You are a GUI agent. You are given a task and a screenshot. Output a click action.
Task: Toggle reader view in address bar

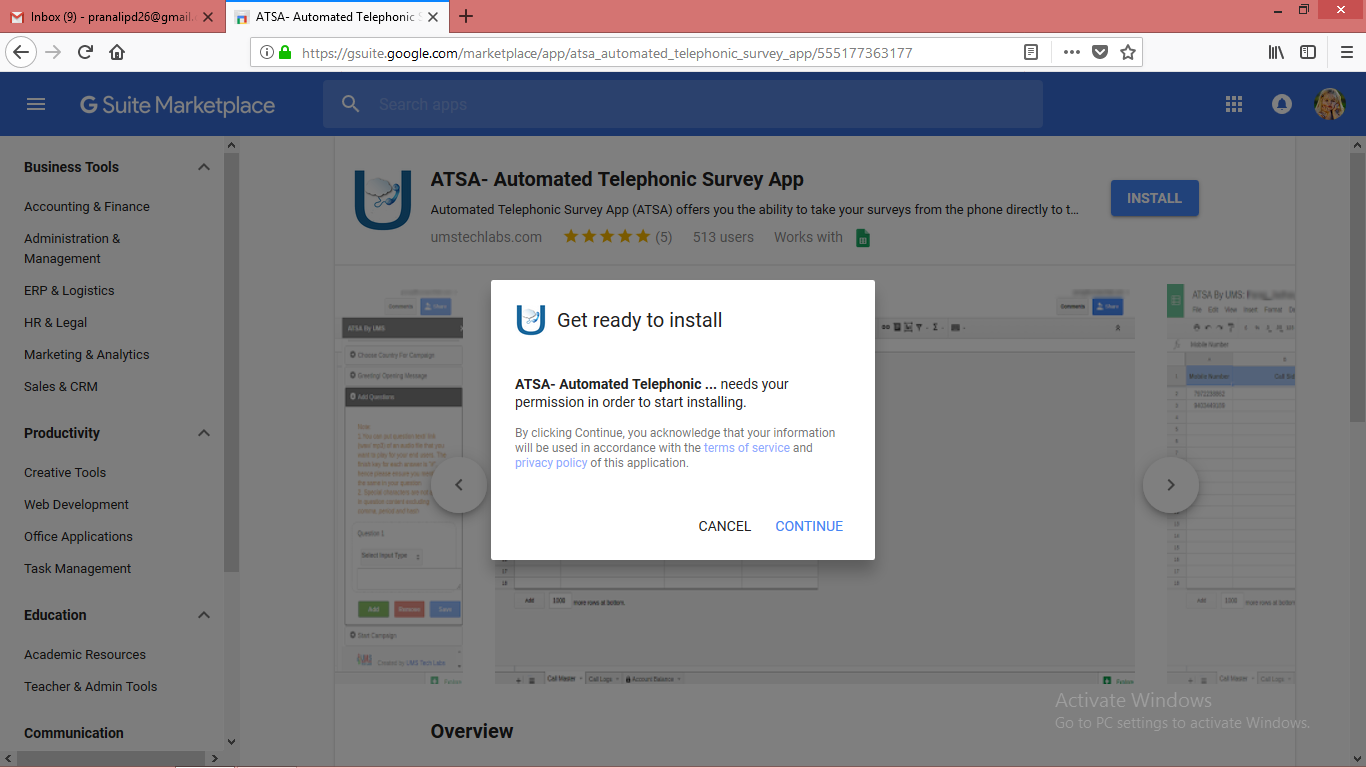pyautogui.click(x=1031, y=52)
